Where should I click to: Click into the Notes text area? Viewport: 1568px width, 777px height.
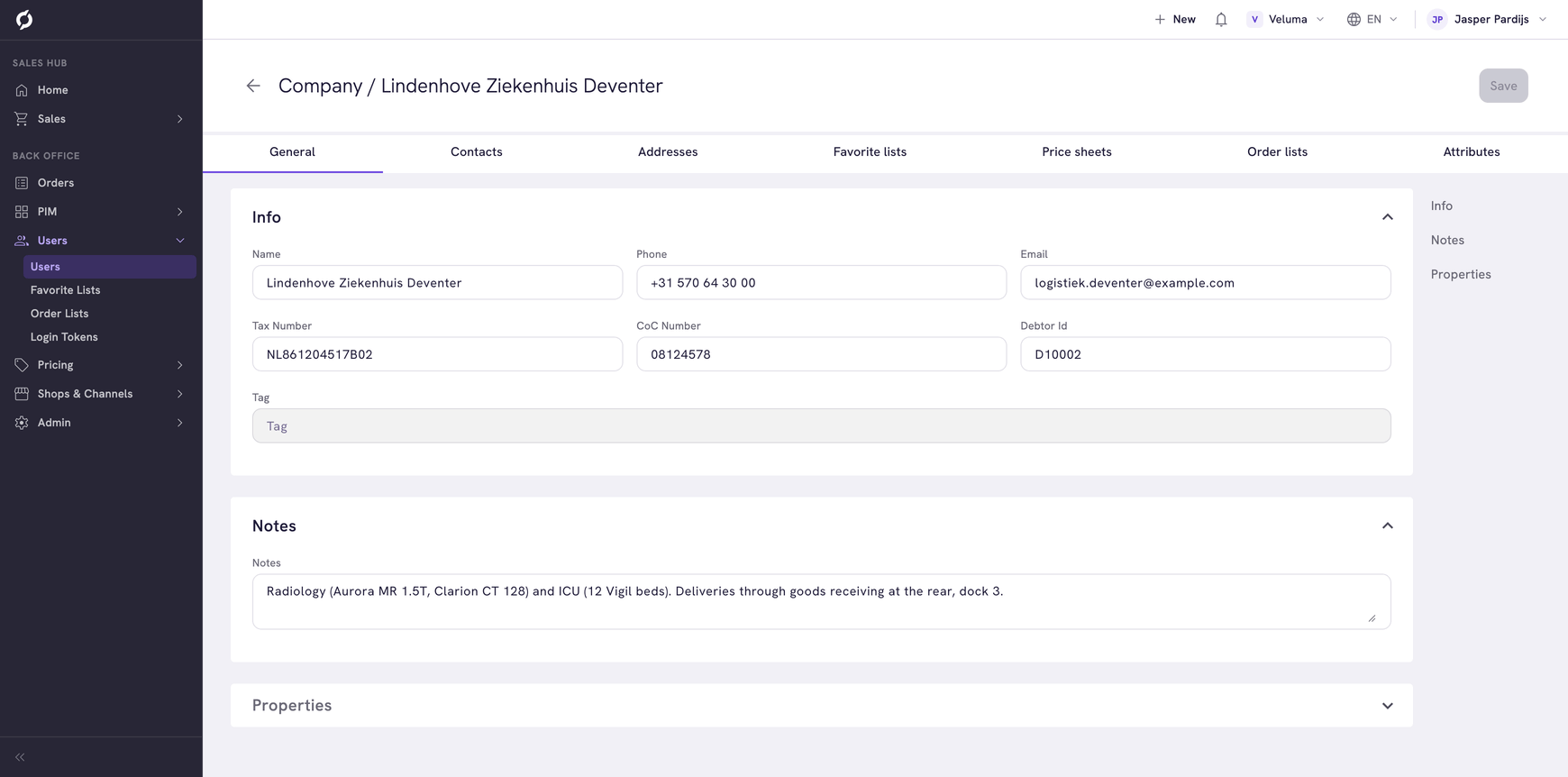coord(821,602)
